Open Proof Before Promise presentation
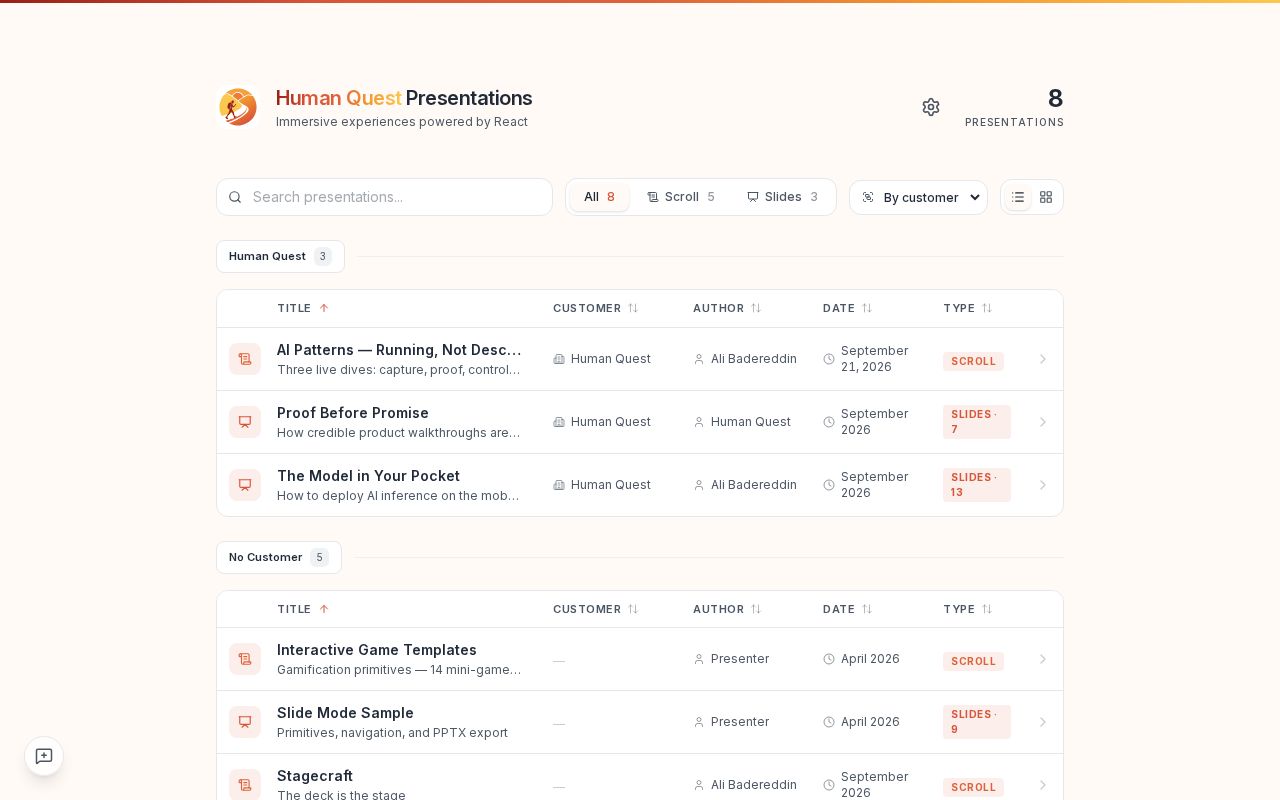The image size is (1280, 800). (x=353, y=413)
